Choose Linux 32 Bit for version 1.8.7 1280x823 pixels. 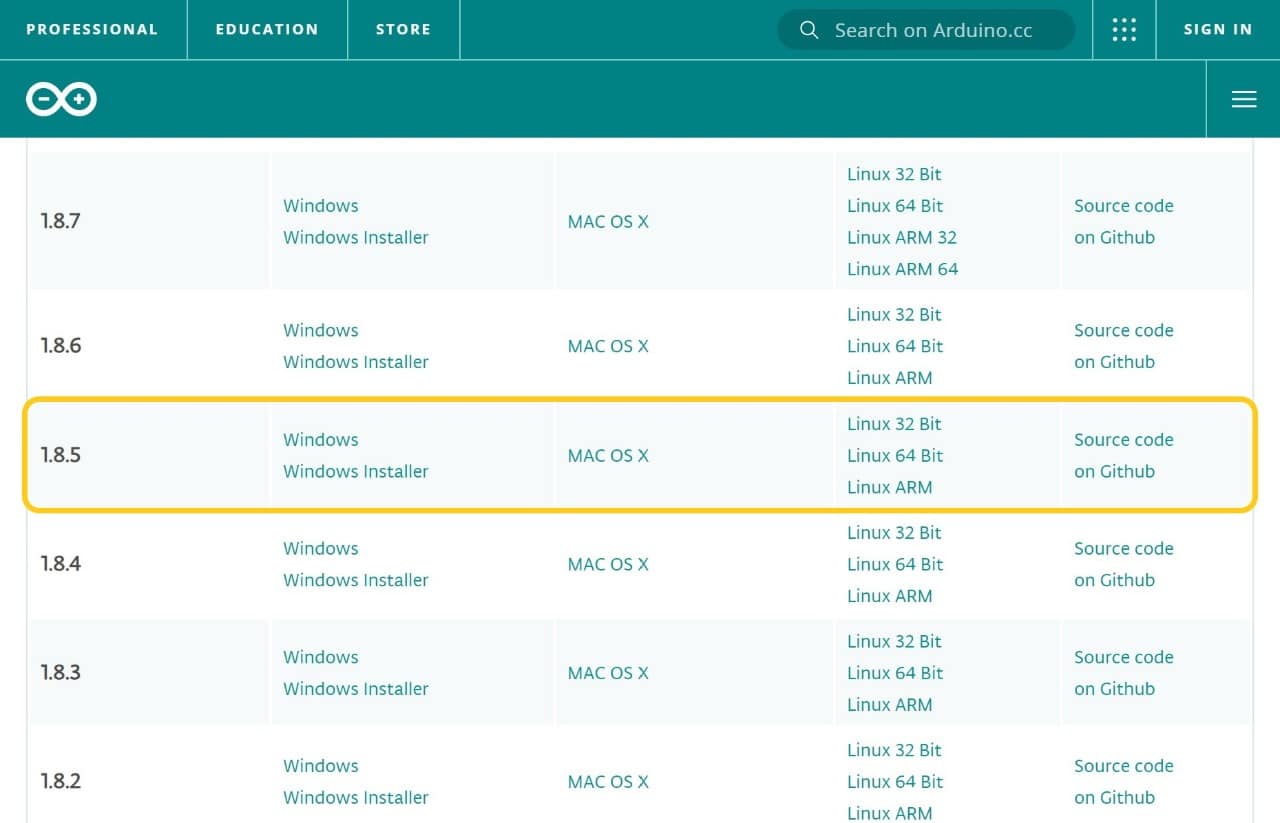point(894,174)
